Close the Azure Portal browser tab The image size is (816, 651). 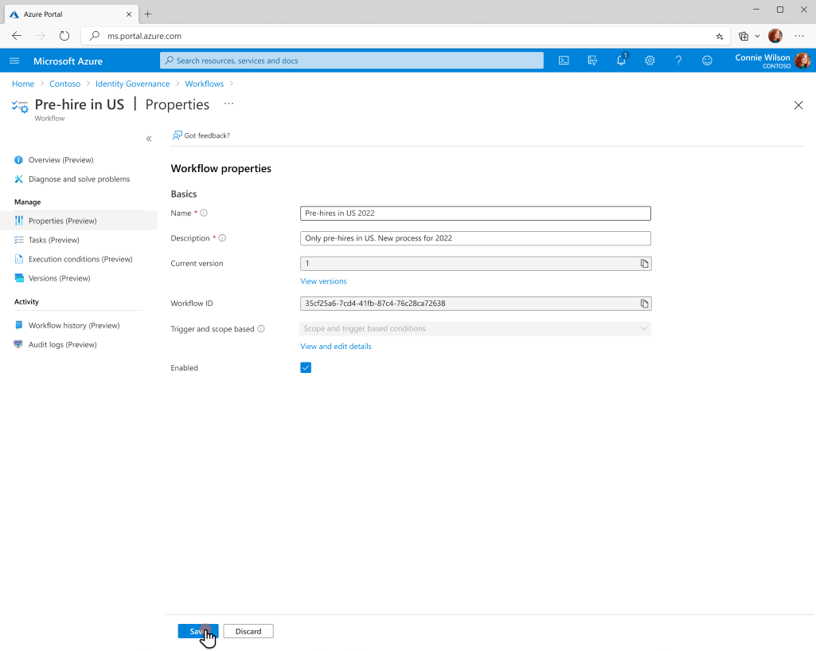[x=129, y=15]
